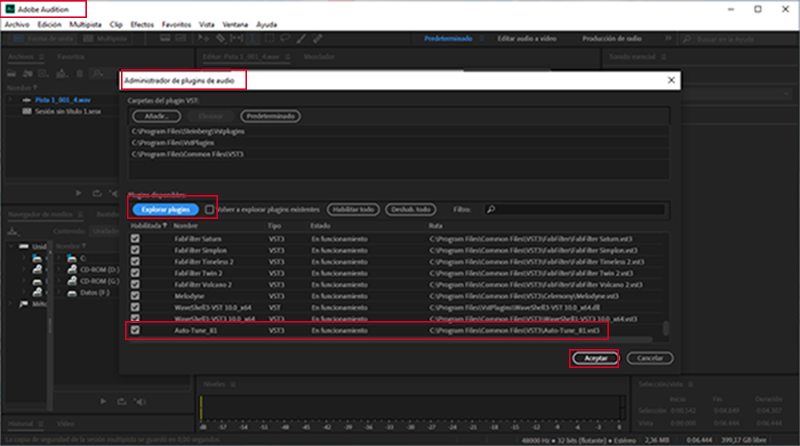Click plugin list vertical scrollbar
This screenshot has width=800, height=446.
(666, 328)
